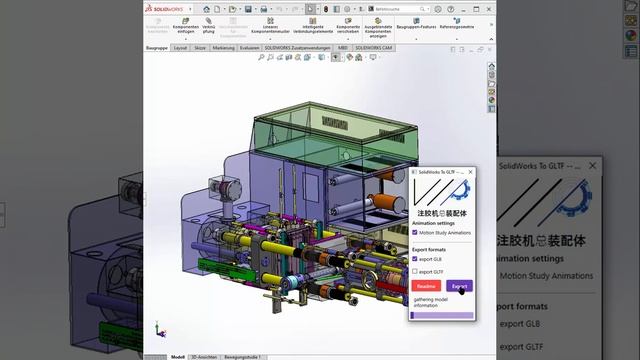The height and width of the screenshot is (360, 640).
Task: Open the SOLIDWORKS CAM tab
Action: tap(373, 48)
